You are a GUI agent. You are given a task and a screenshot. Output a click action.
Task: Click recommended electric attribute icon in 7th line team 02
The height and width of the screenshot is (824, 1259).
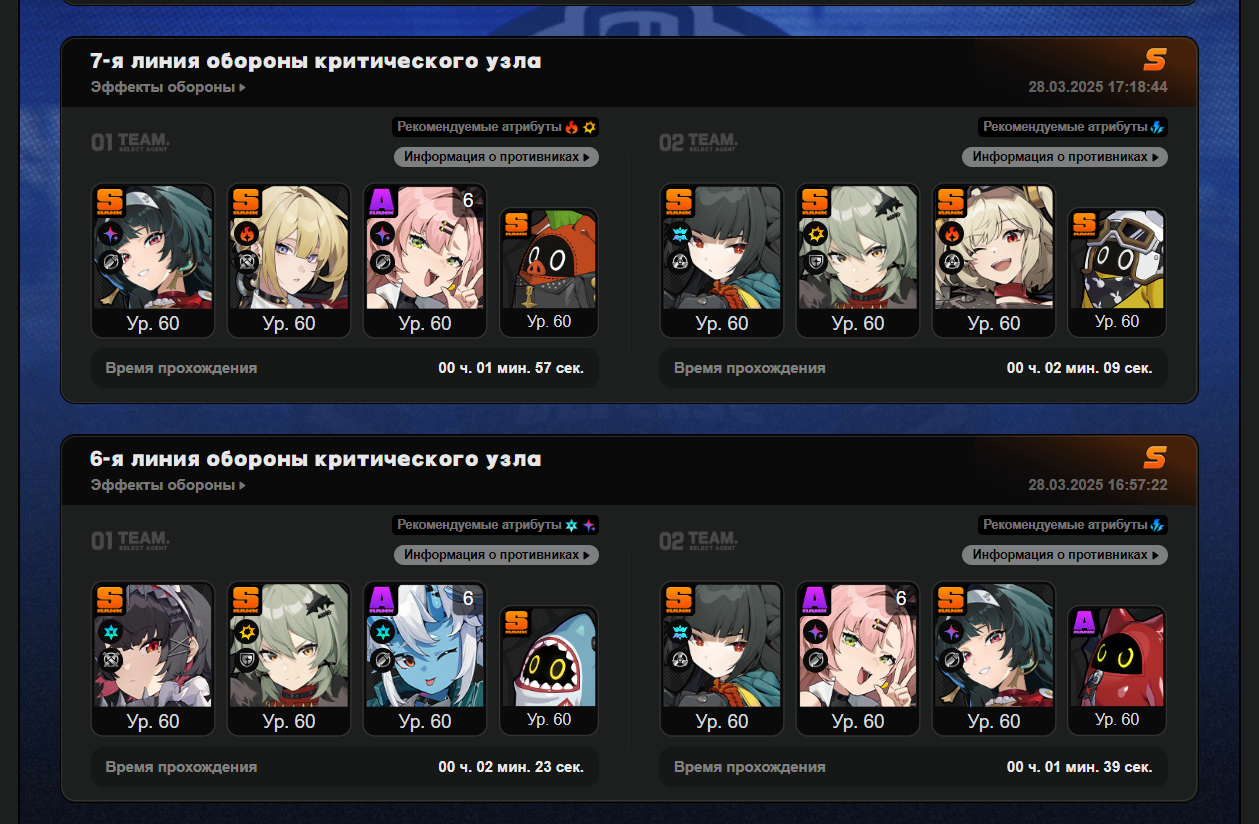(1157, 127)
